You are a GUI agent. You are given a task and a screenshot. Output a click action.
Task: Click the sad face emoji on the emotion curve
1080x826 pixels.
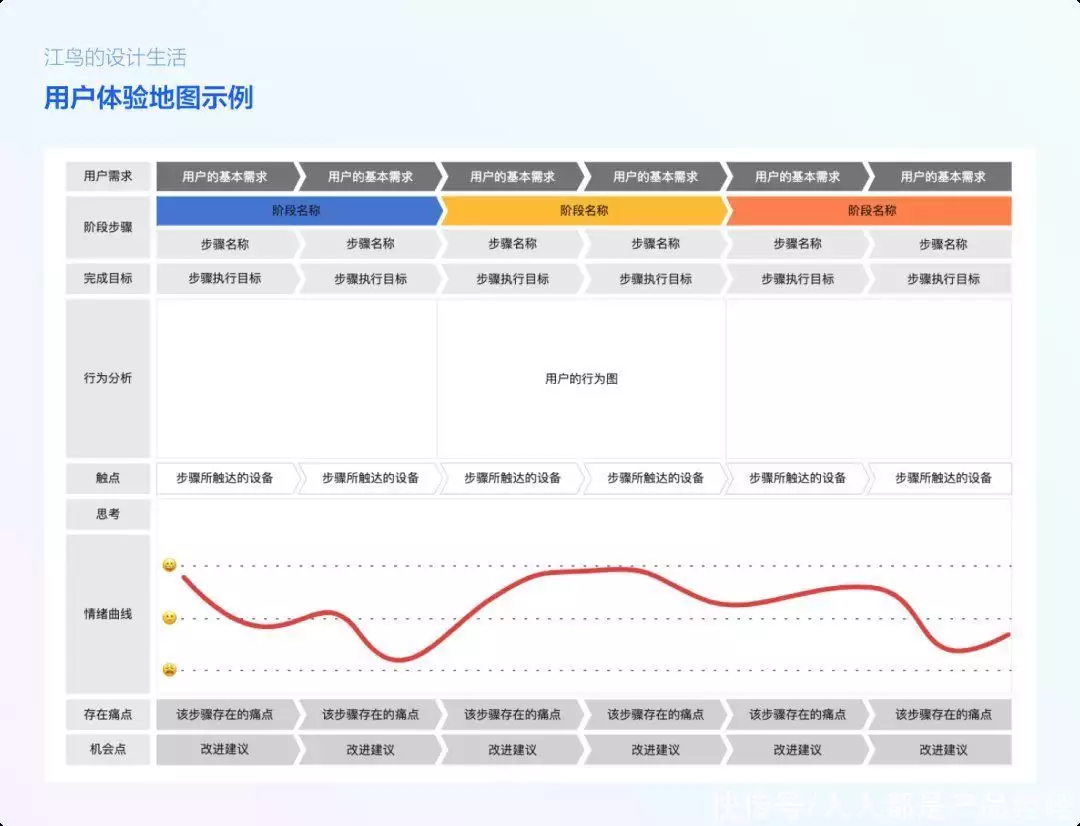pyautogui.click(x=169, y=670)
